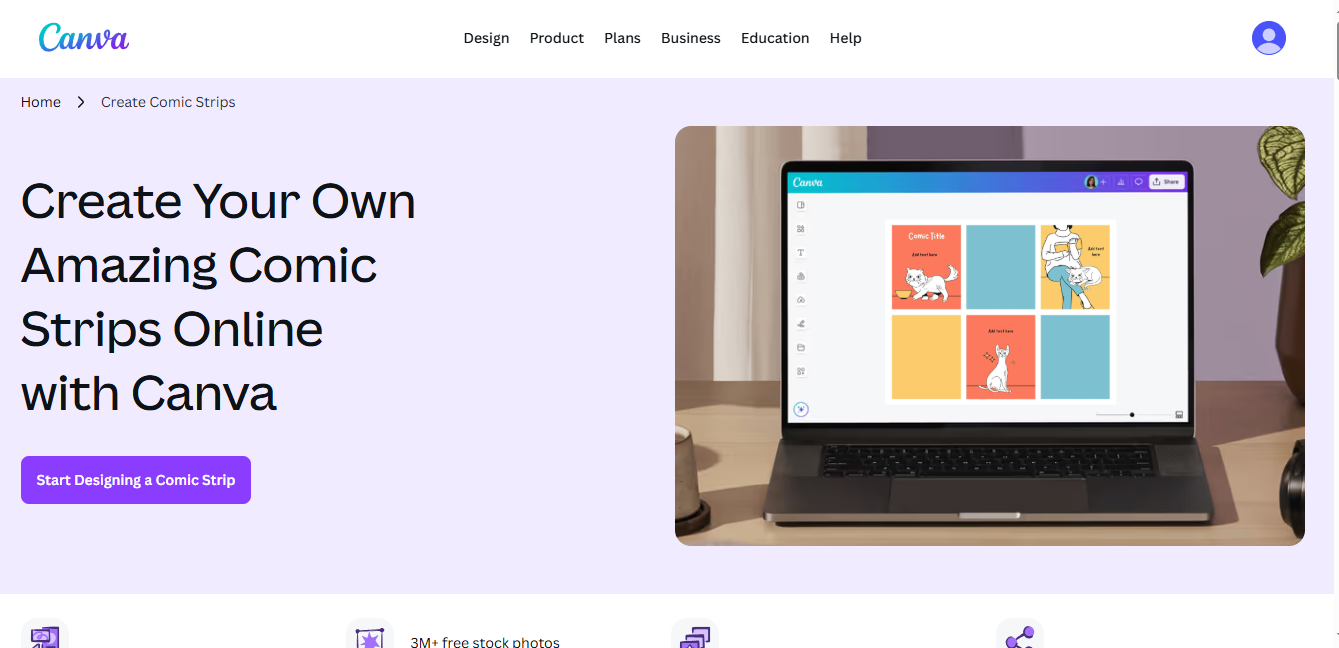Open the Design dropdown in the navigation
Screen dimensions: 1339x648
click(486, 38)
